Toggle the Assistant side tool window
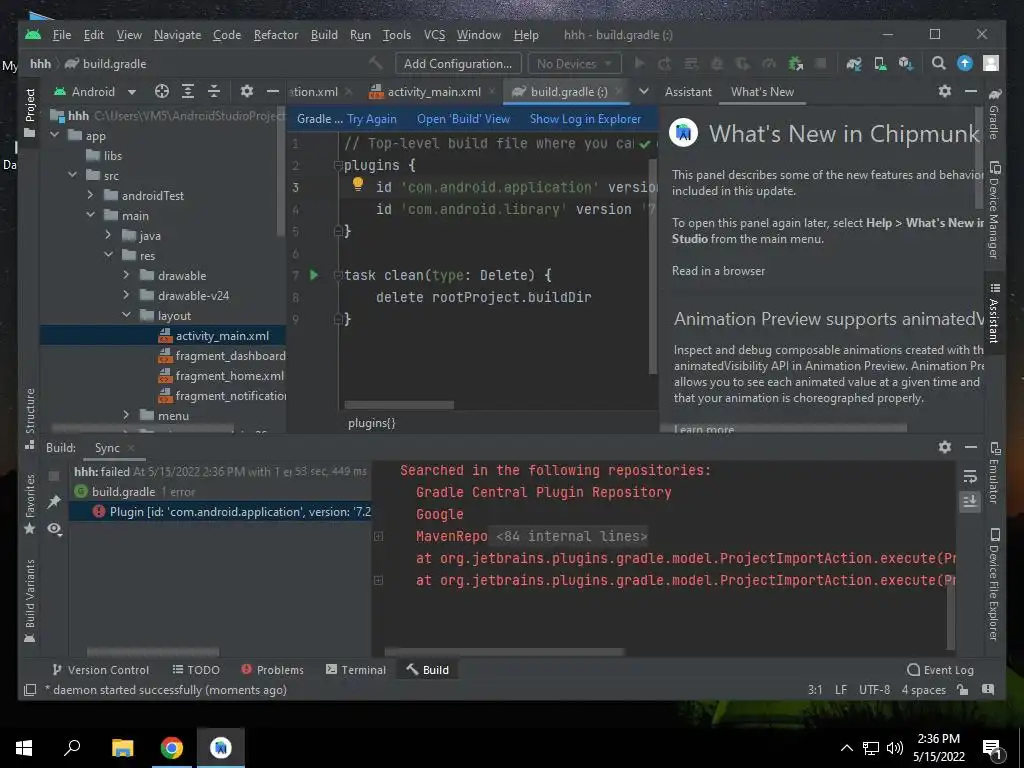The image size is (1024, 768). click(994, 313)
